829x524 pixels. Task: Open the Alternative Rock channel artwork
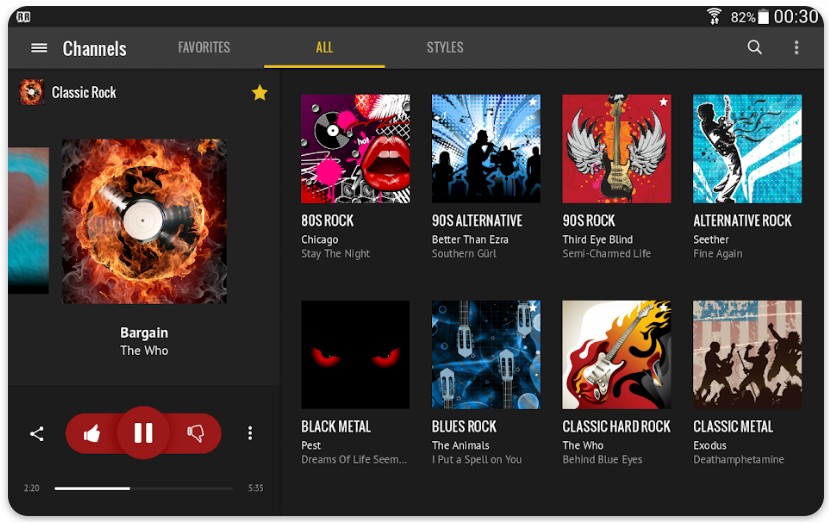747,149
